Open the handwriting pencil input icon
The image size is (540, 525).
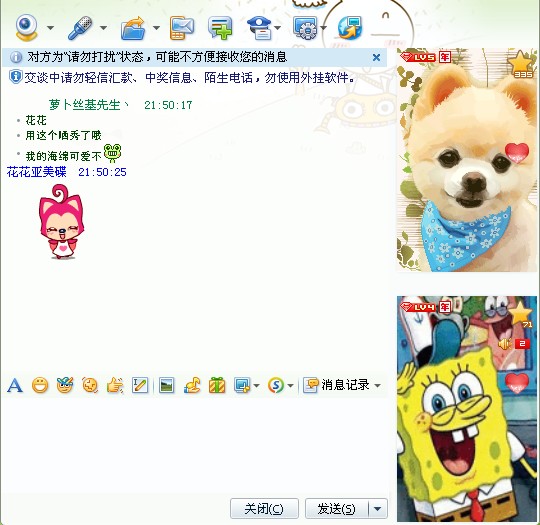pos(140,385)
